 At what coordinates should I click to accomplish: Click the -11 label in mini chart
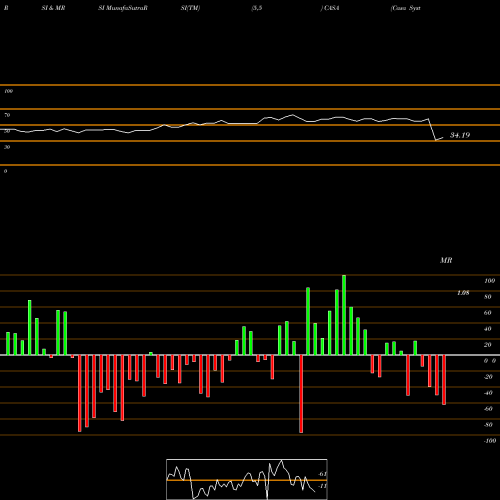(x=322, y=486)
